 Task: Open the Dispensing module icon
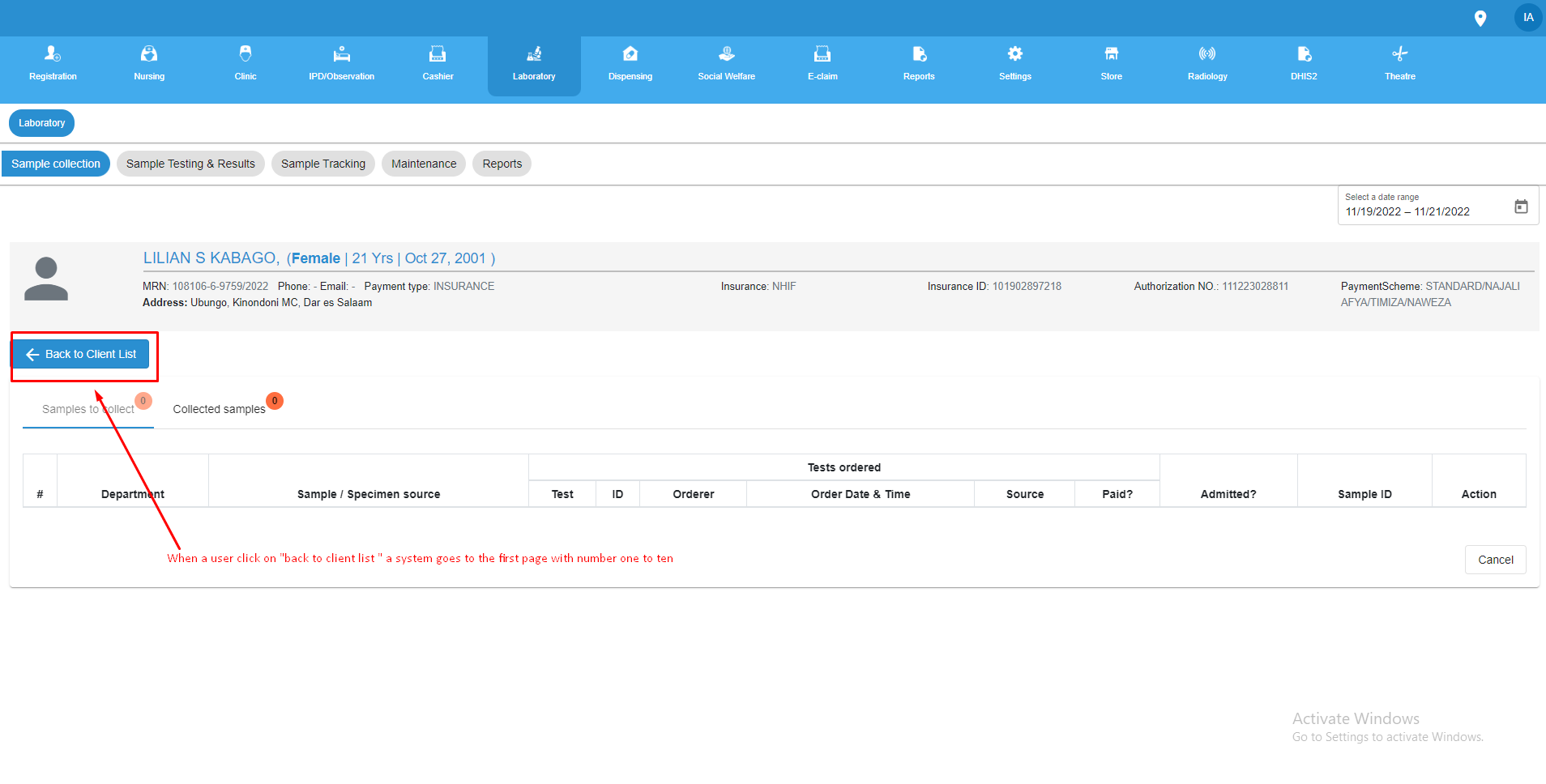point(630,63)
